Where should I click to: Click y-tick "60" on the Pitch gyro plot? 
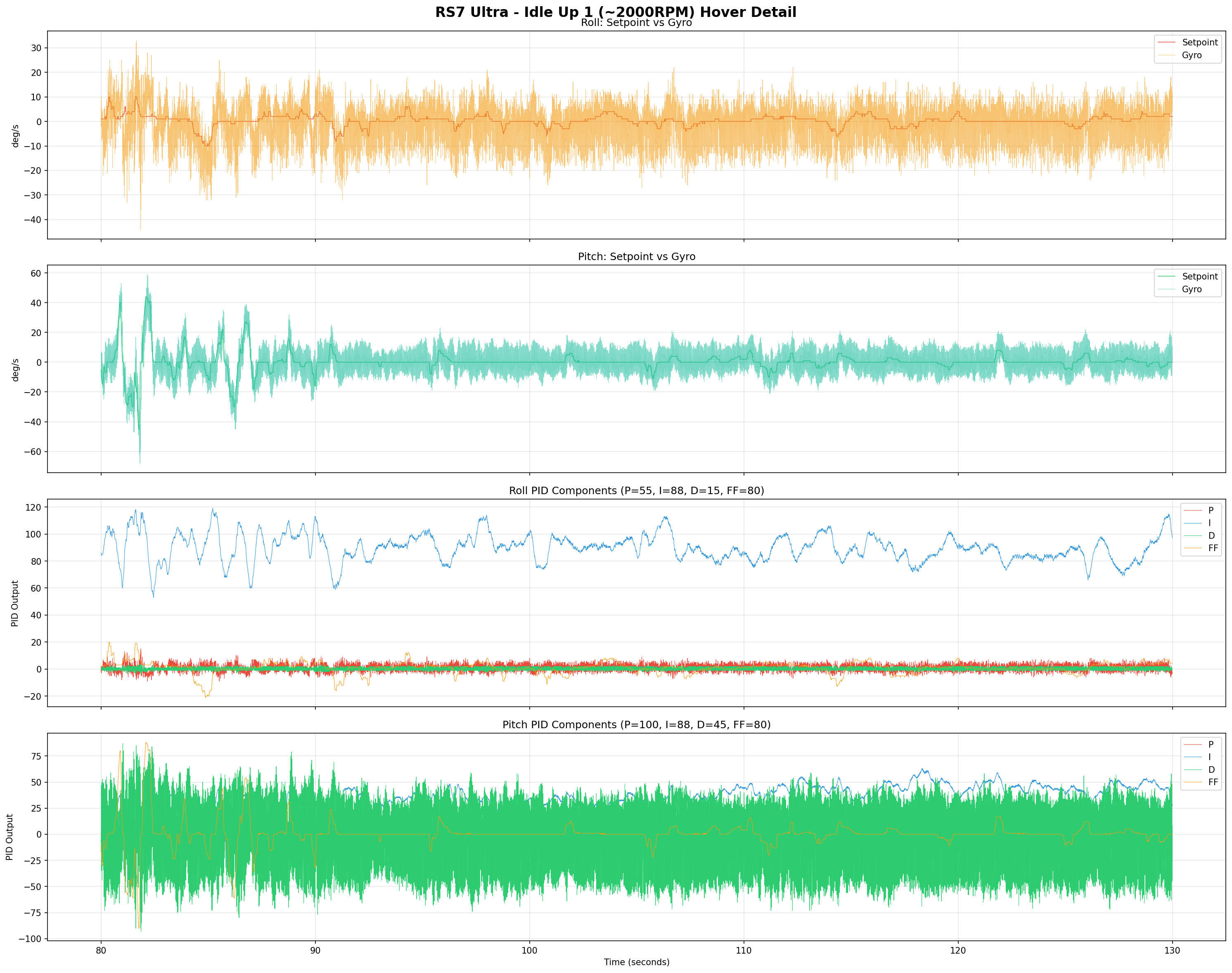point(36,273)
